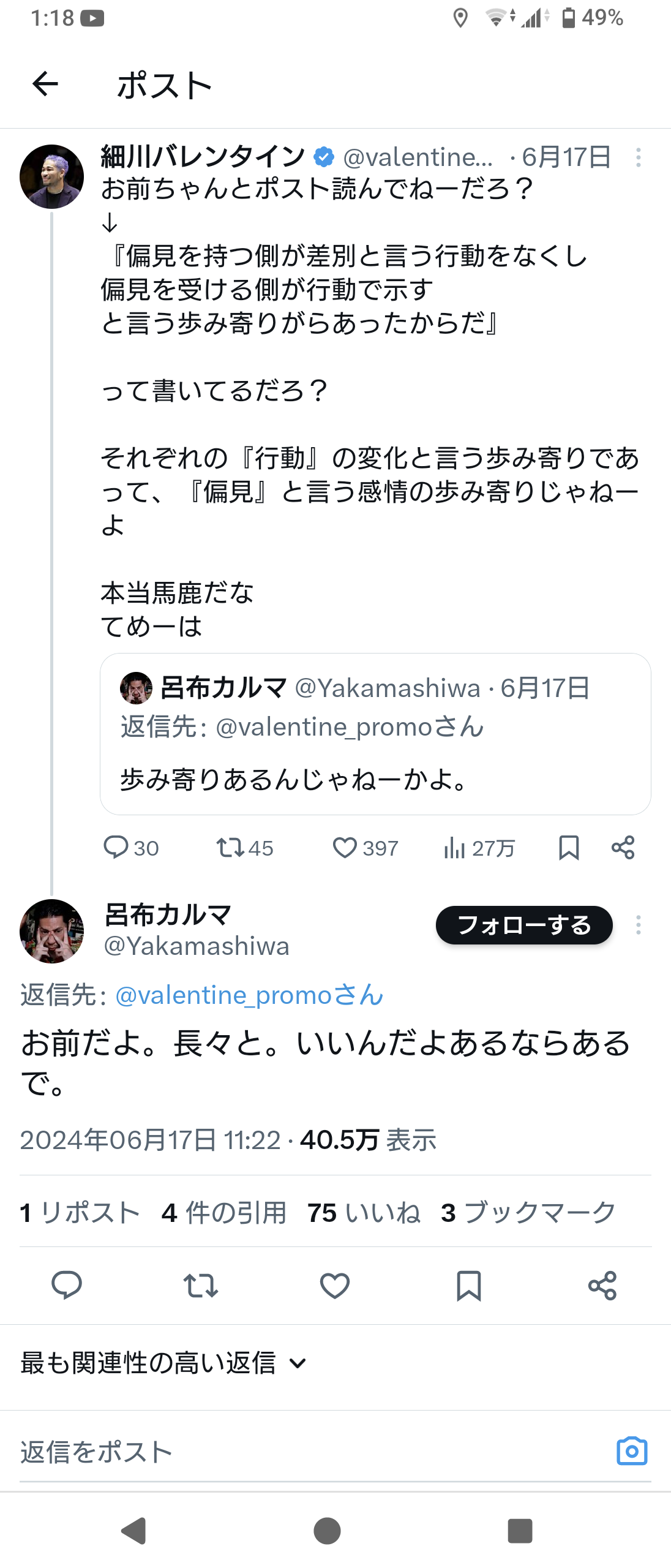Tap the large repost icon on main post
This screenshot has height=1568, width=671.
pyautogui.click(x=201, y=1285)
